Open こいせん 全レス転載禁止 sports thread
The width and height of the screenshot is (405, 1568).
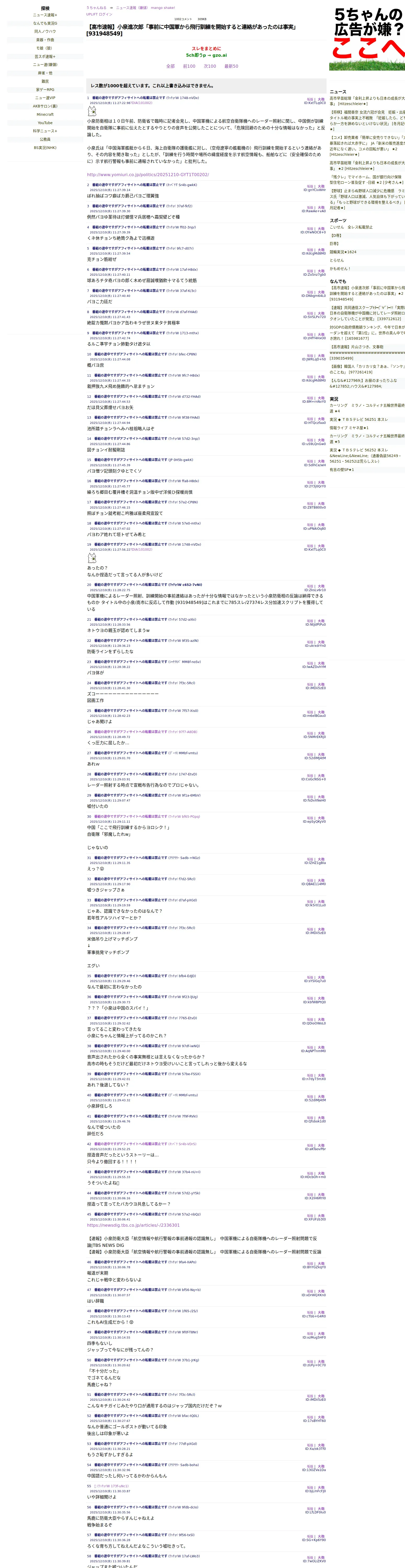point(351,227)
